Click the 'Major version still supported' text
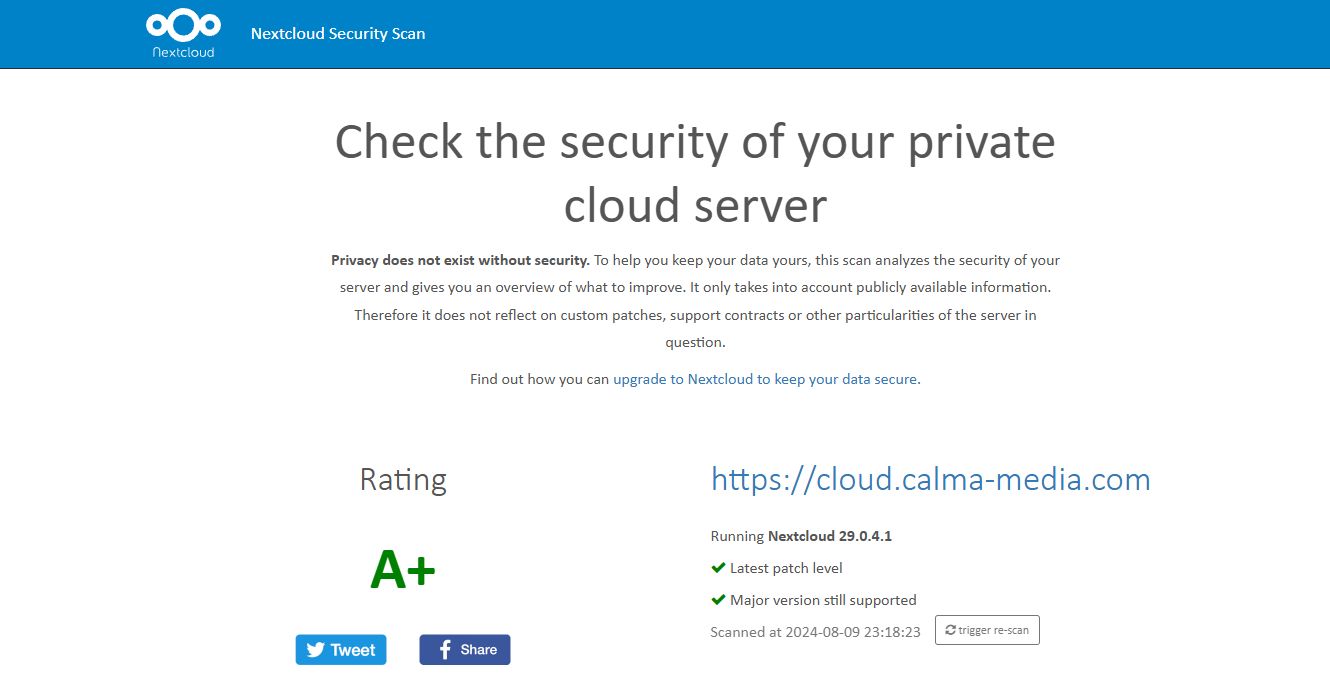This screenshot has height=681, width=1330. (x=823, y=600)
